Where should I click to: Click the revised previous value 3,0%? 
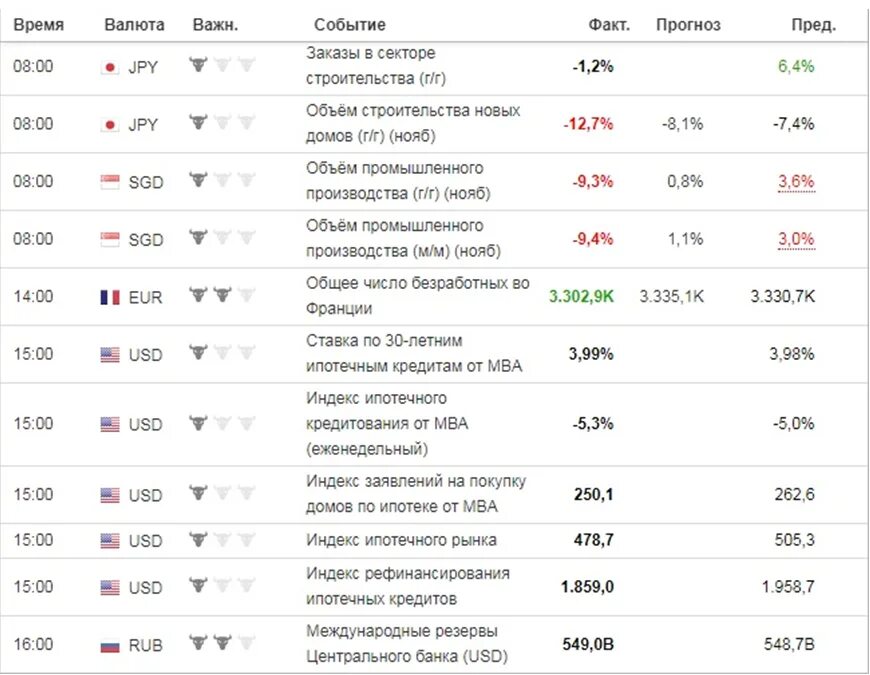click(x=796, y=239)
